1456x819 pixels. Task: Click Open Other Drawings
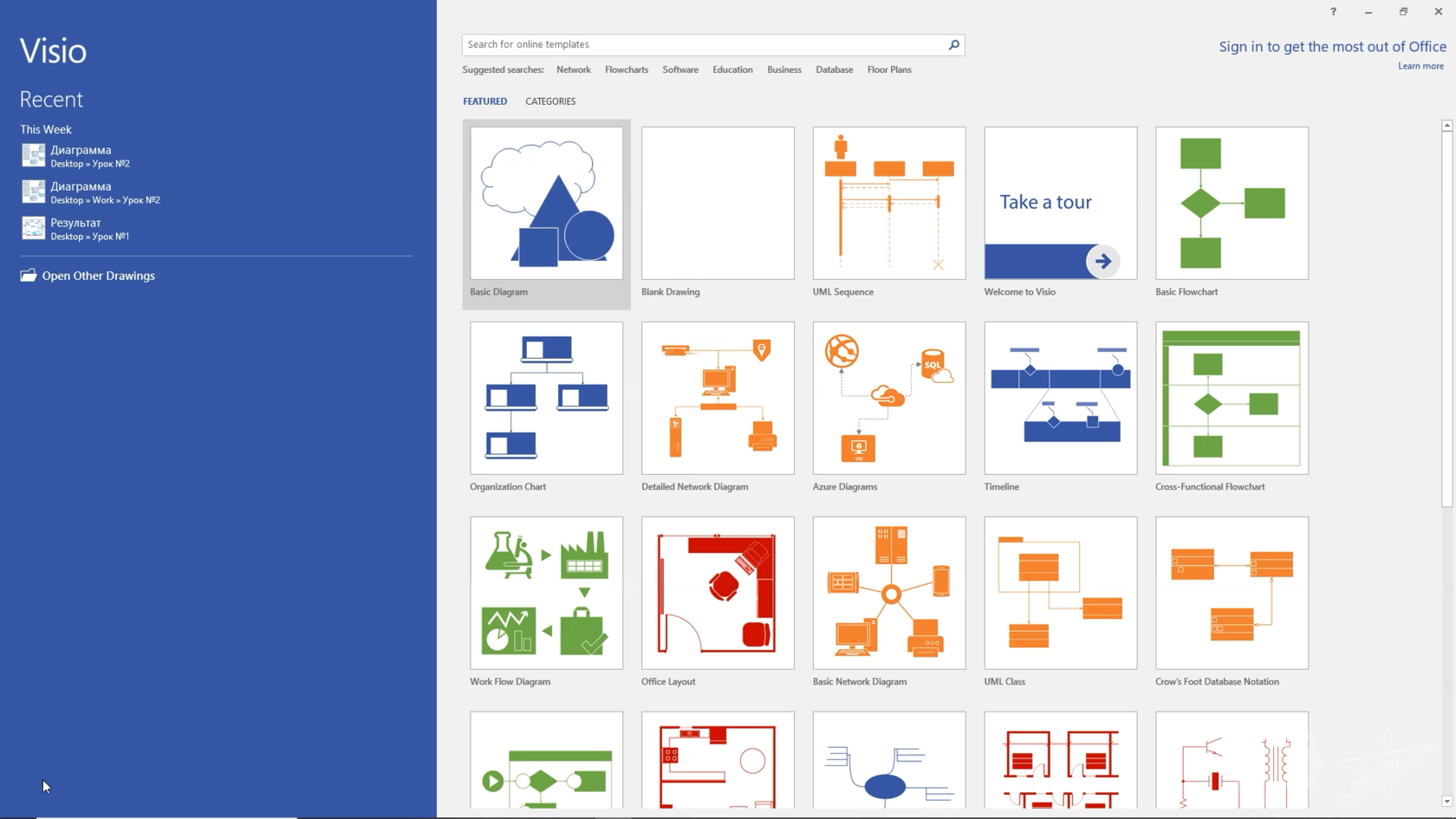(x=99, y=276)
